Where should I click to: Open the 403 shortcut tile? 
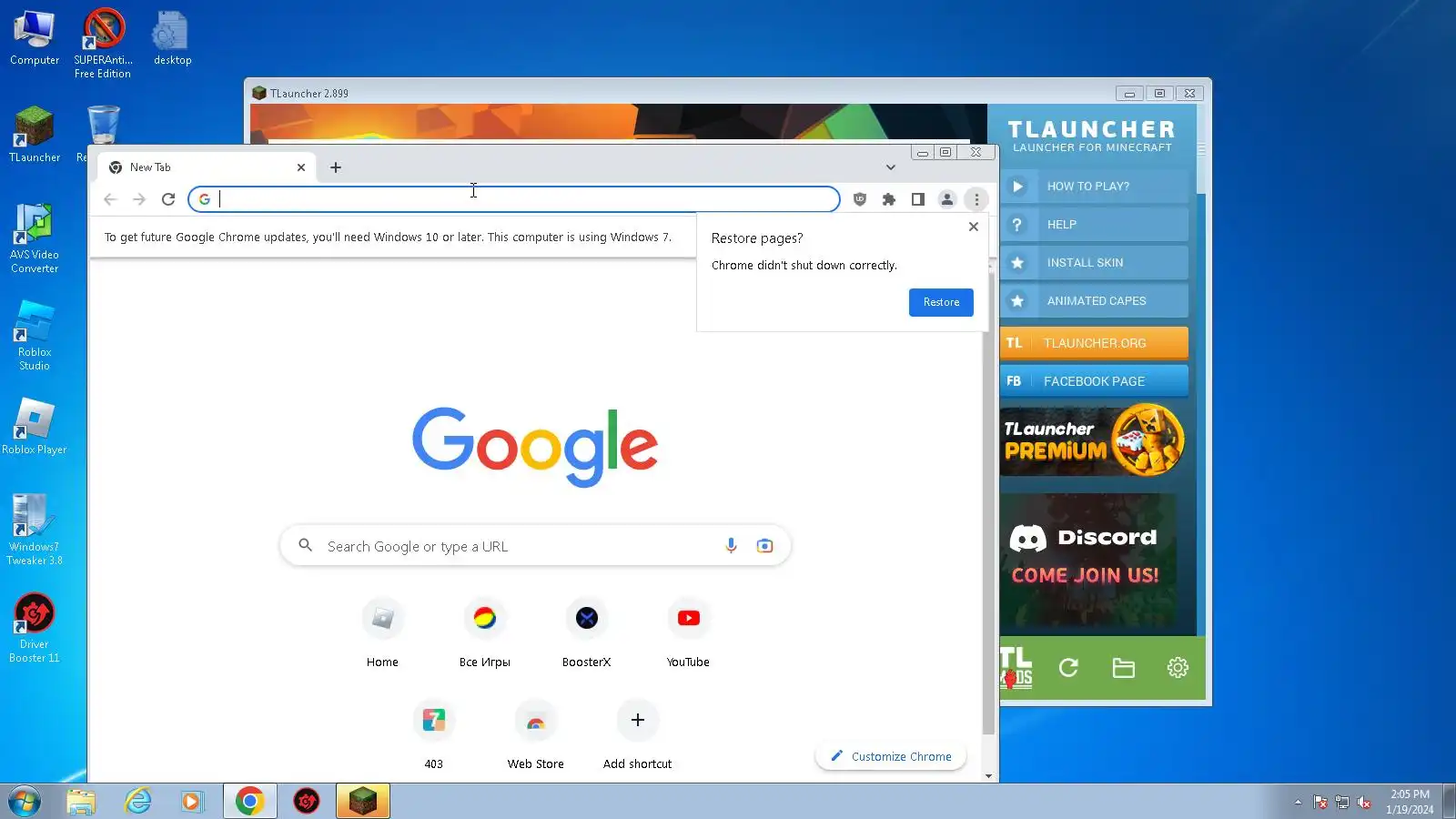(434, 736)
